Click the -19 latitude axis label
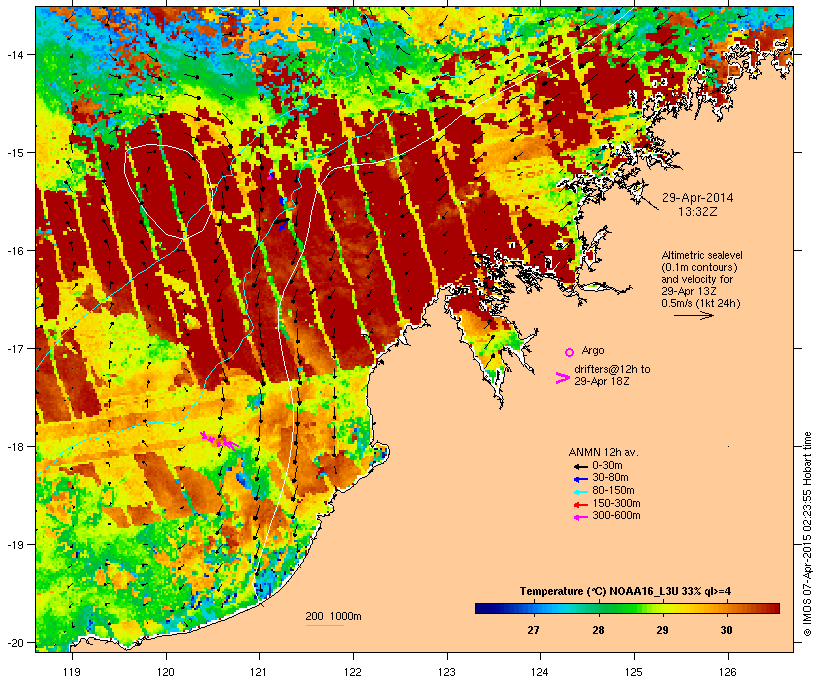Image resolution: width=820 pixels, height=680 pixels. (14, 545)
